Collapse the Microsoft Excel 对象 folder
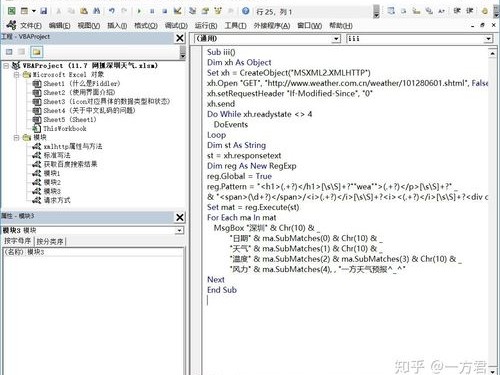500x375 pixels. (16, 75)
